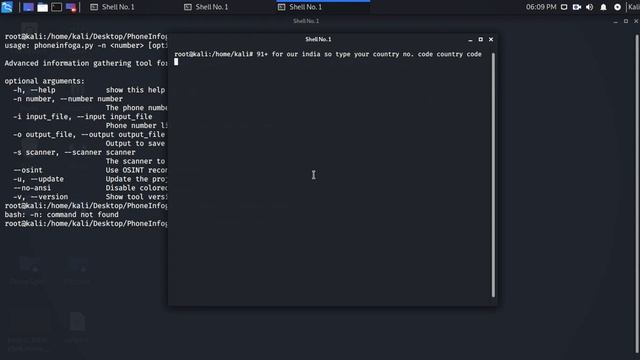
Task: Launch the file manager from the panel
Action: (x=42, y=7)
